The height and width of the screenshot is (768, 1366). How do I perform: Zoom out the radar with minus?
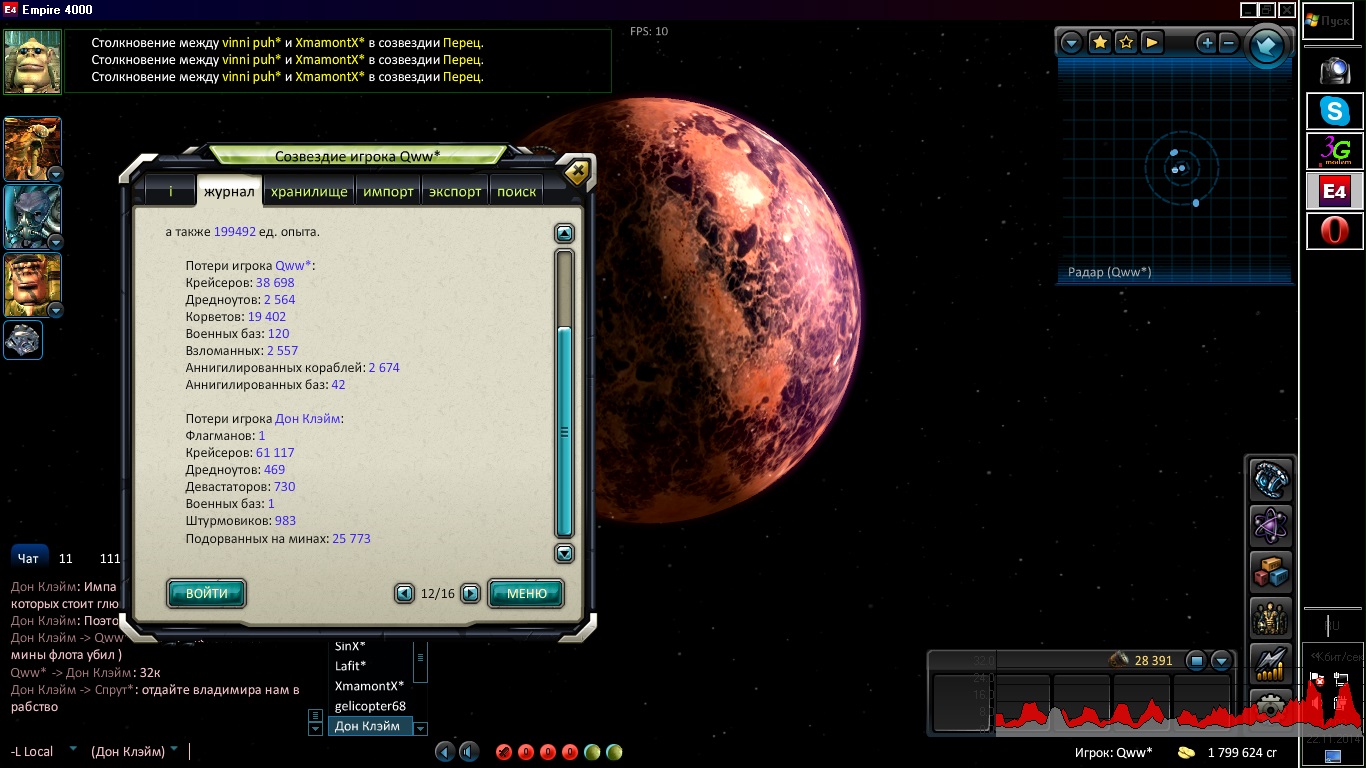(1229, 43)
